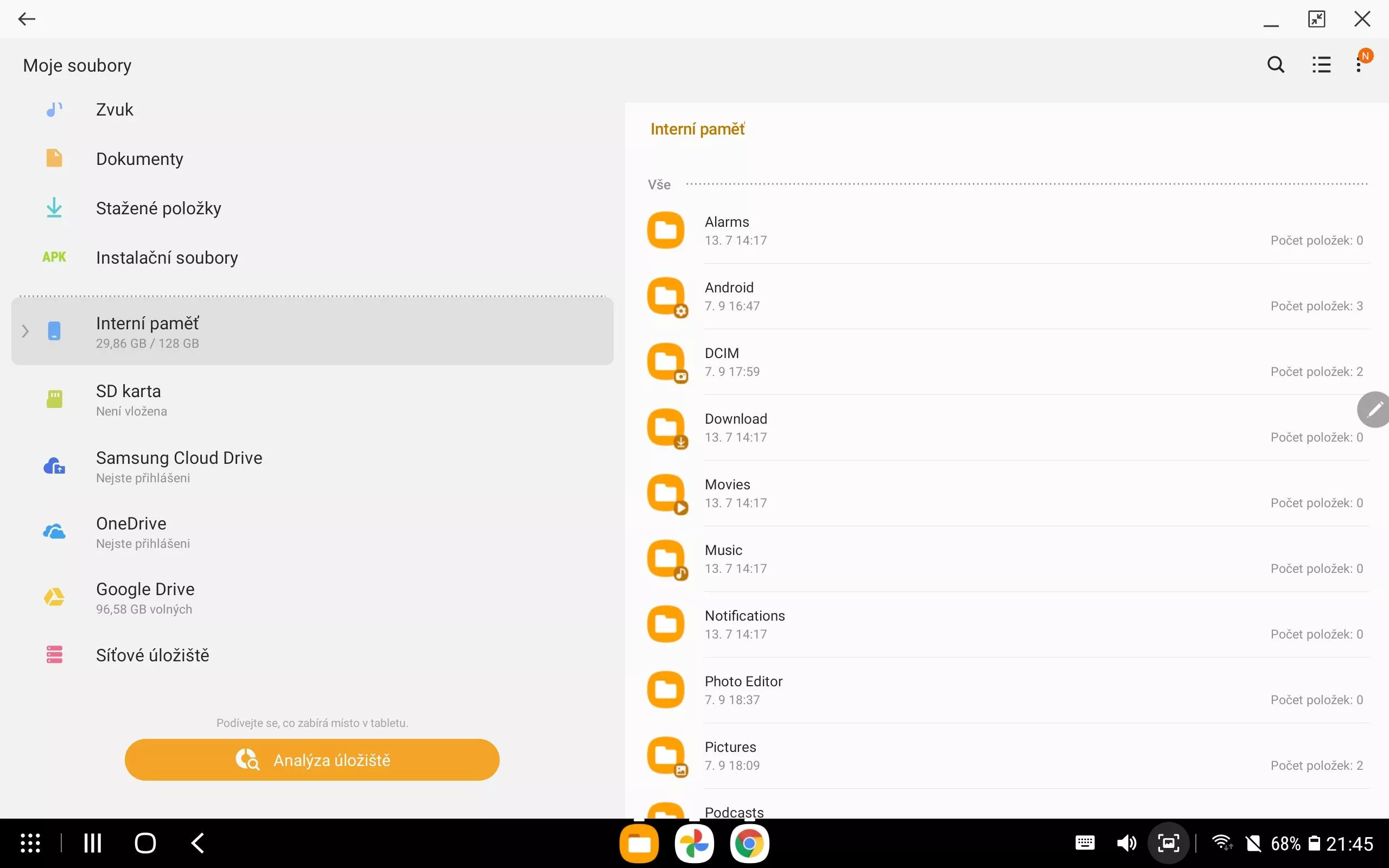Click the Android folder name
Screen dimensions: 1389x868
pyautogui.click(x=729, y=287)
